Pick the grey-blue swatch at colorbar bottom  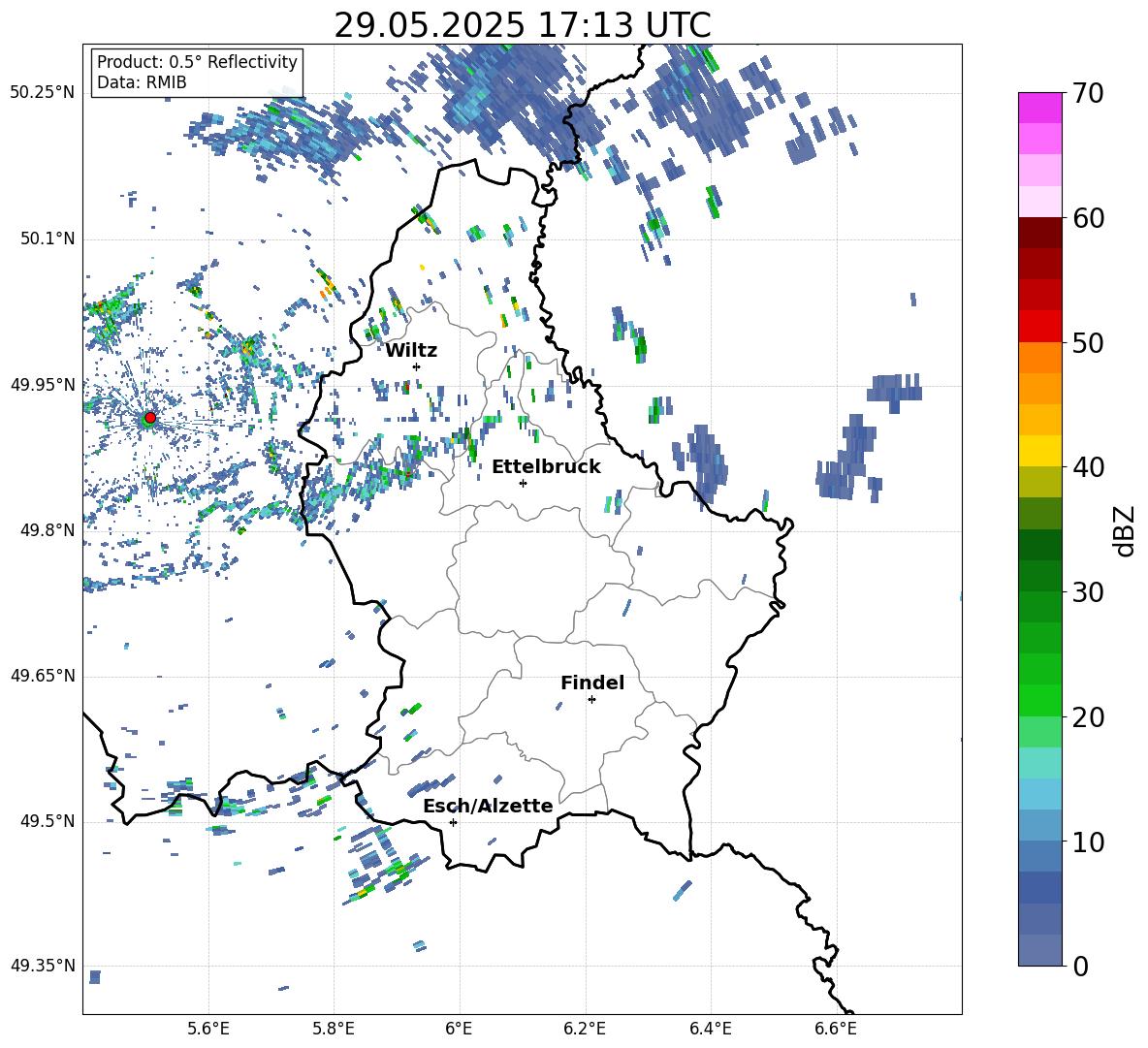tap(1039, 950)
